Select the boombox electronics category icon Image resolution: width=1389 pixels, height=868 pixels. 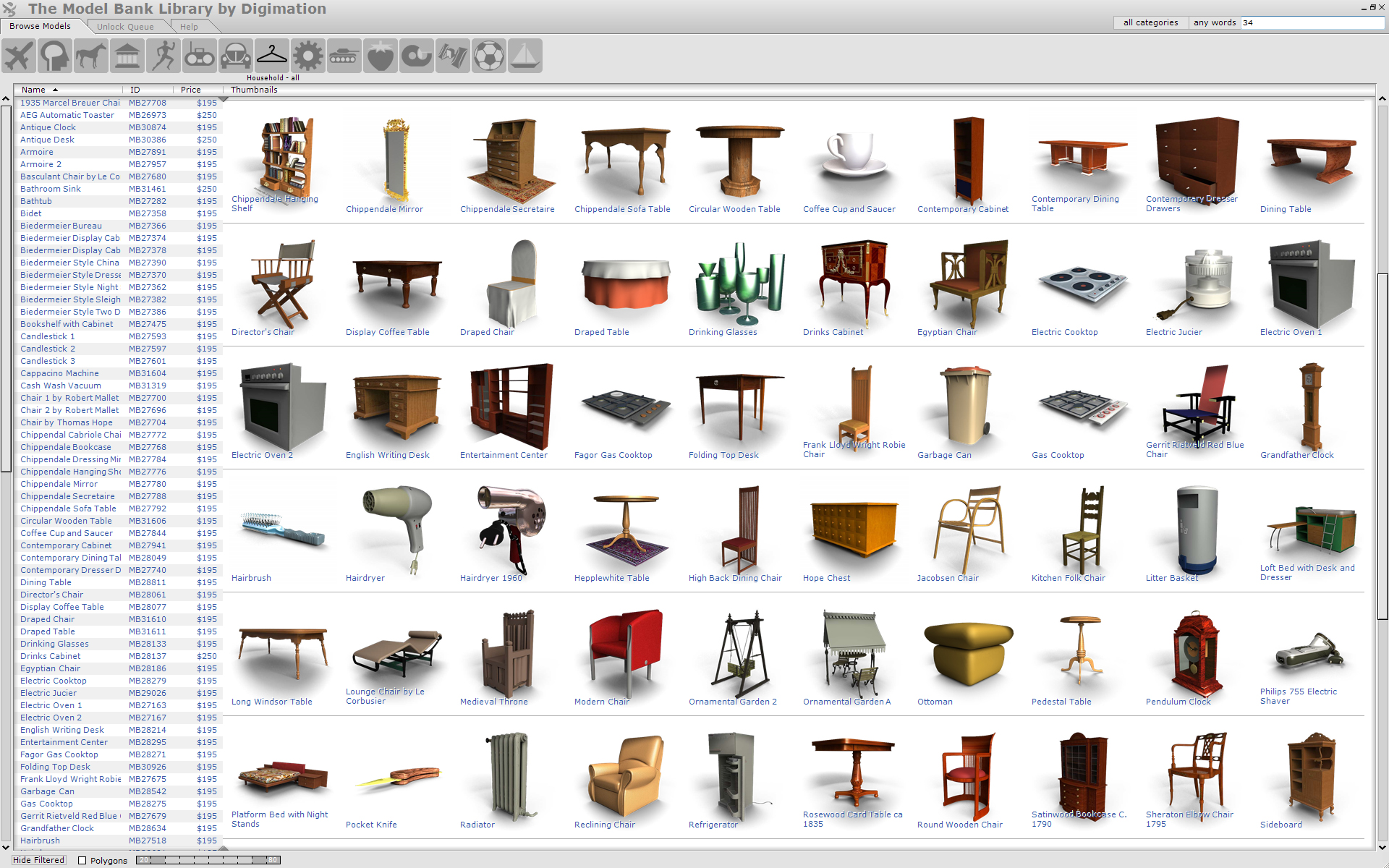pos(200,56)
